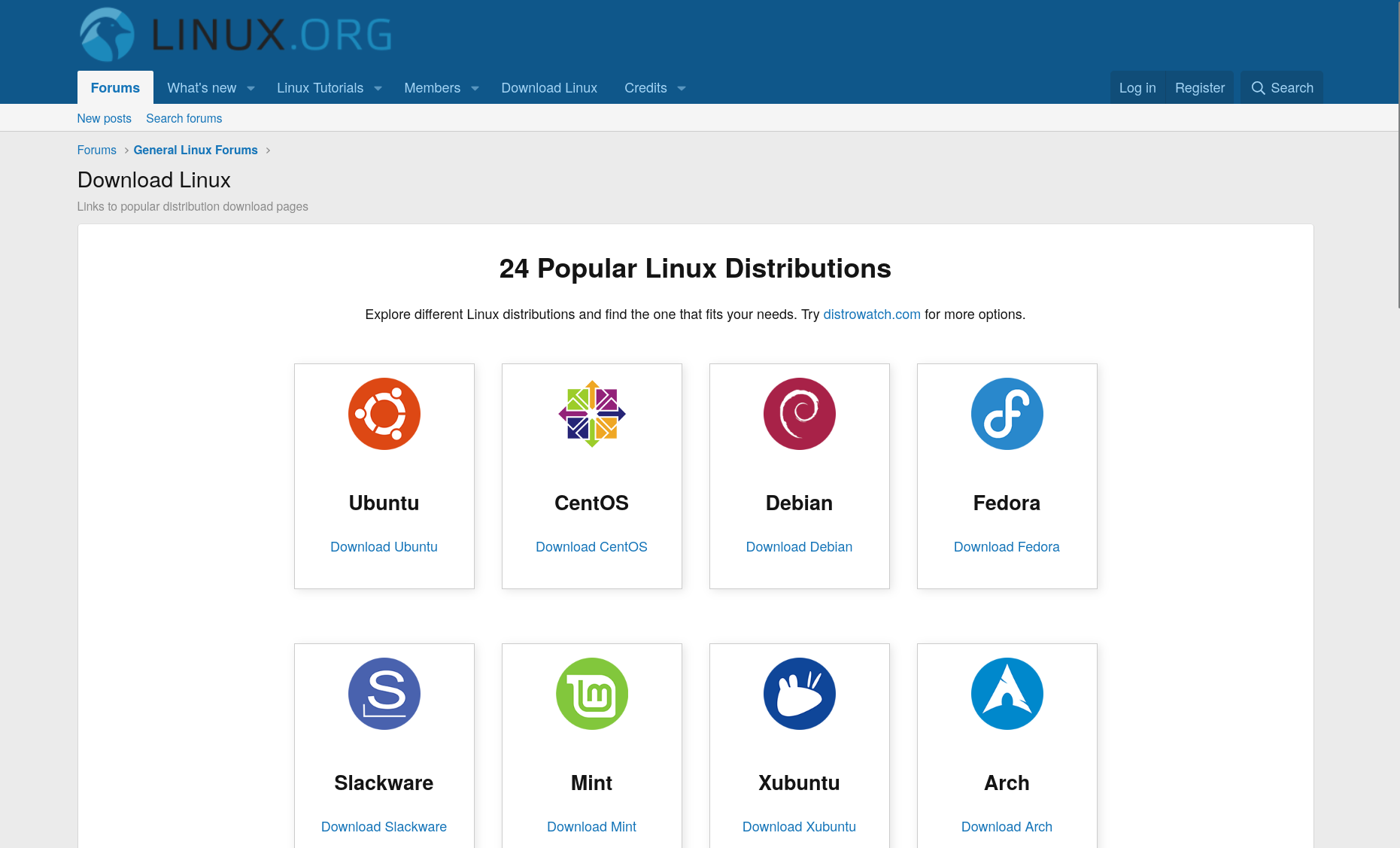The image size is (1400, 848).
Task: Click the Ubuntu logo icon
Action: click(x=384, y=414)
